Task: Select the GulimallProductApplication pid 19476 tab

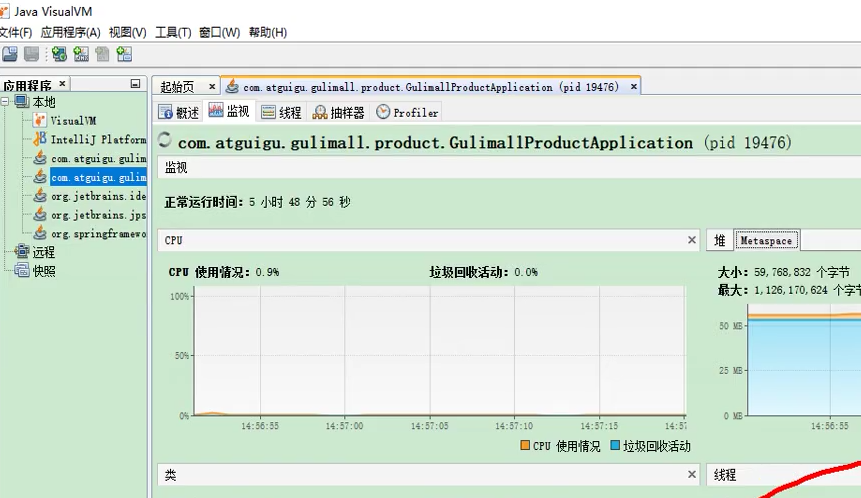Action: point(430,87)
